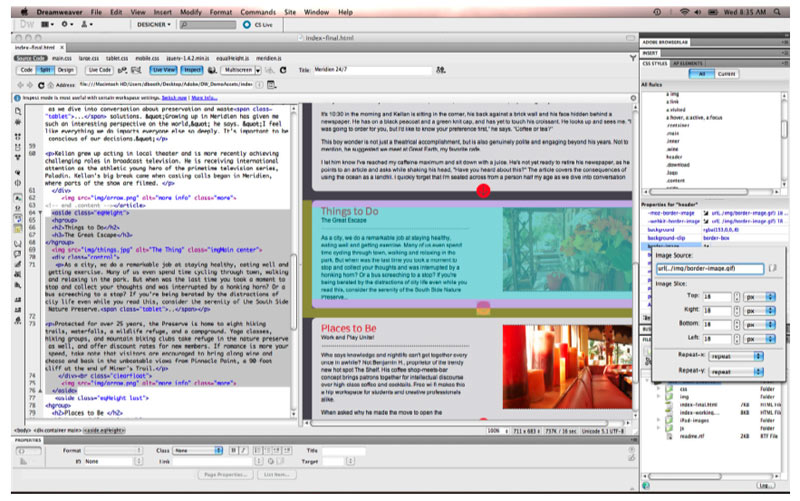
Task: Click the document toolbar refresh icon
Action: [283, 70]
